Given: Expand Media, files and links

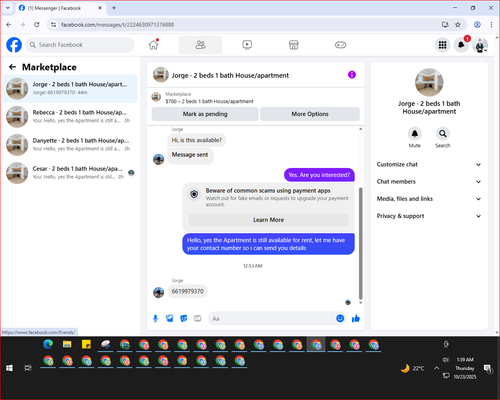Looking at the screenshot, I should point(429,199).
